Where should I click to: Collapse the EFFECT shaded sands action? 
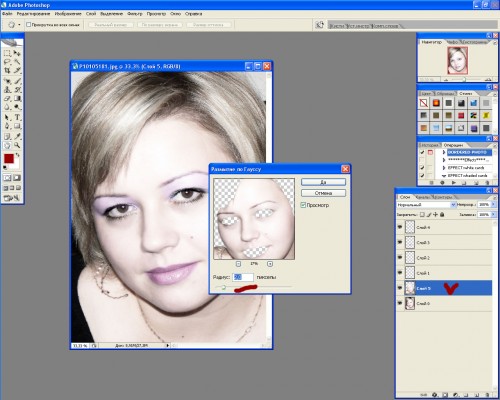444,176
